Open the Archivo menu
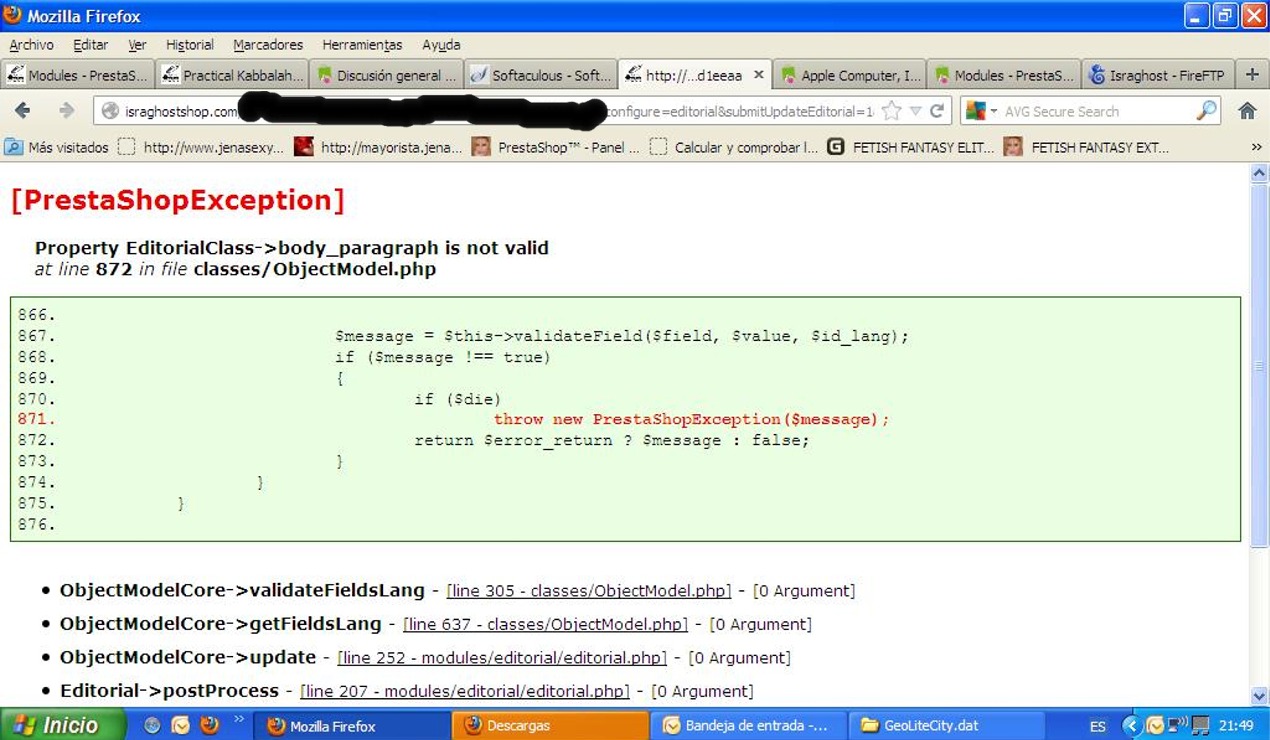The height and width of the screenshot is (740, 1270). pos(31,45)
